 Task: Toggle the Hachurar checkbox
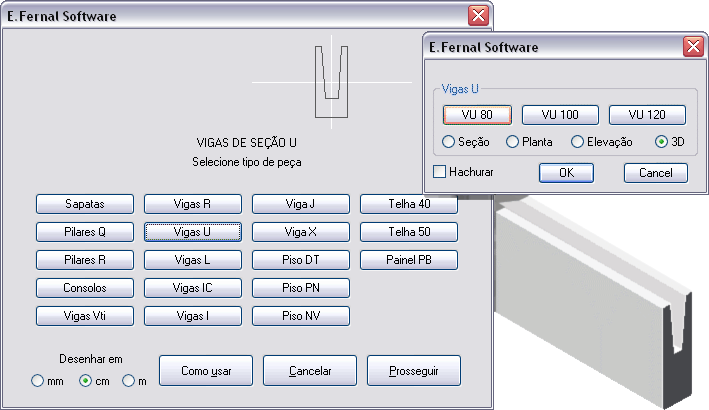pos(440,171)
